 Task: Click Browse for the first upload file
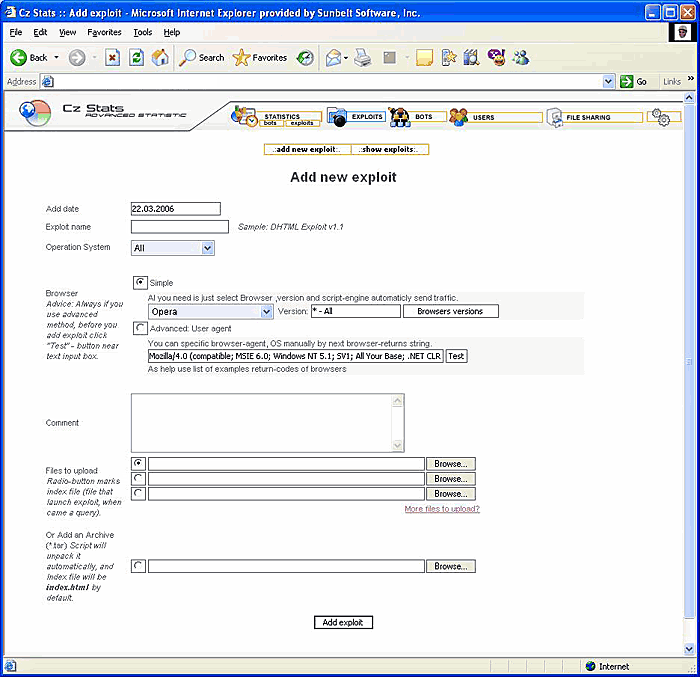(x=450, y=464)
